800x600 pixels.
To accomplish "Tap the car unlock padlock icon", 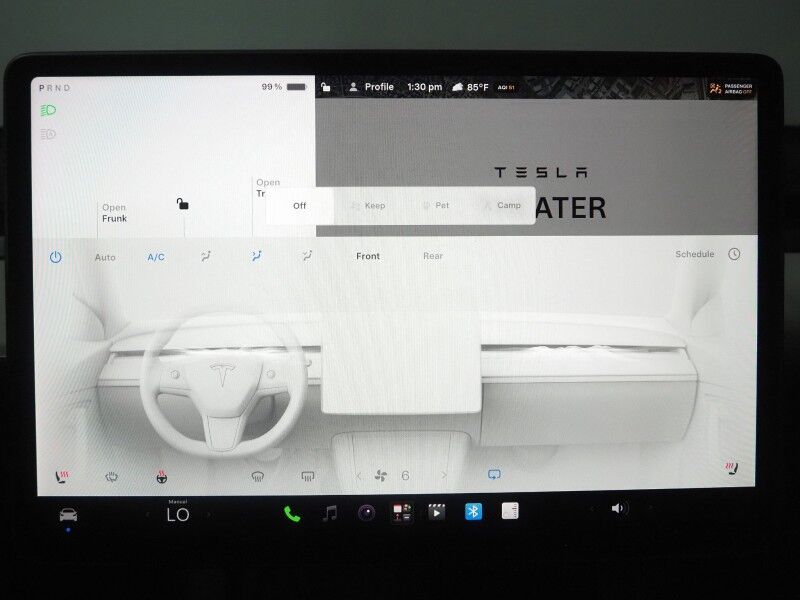I will tap(183, 204).
